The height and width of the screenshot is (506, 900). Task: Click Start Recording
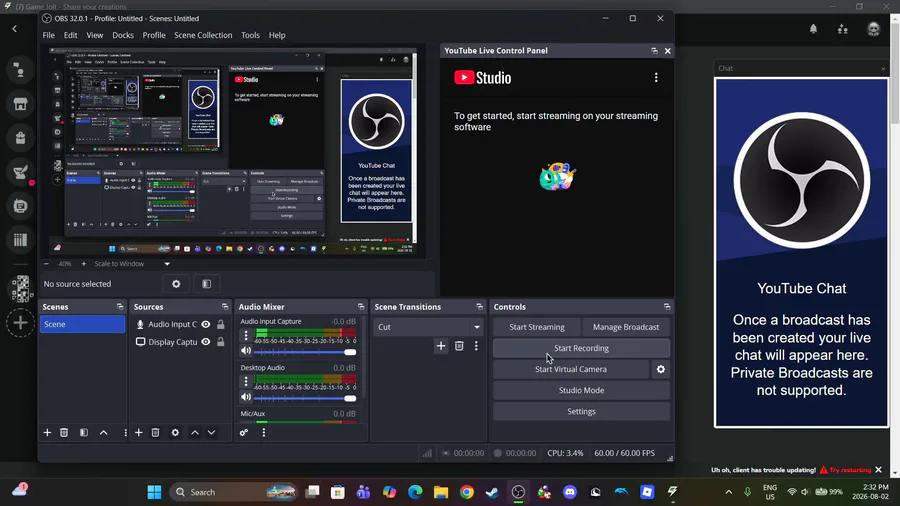(581, 348)
